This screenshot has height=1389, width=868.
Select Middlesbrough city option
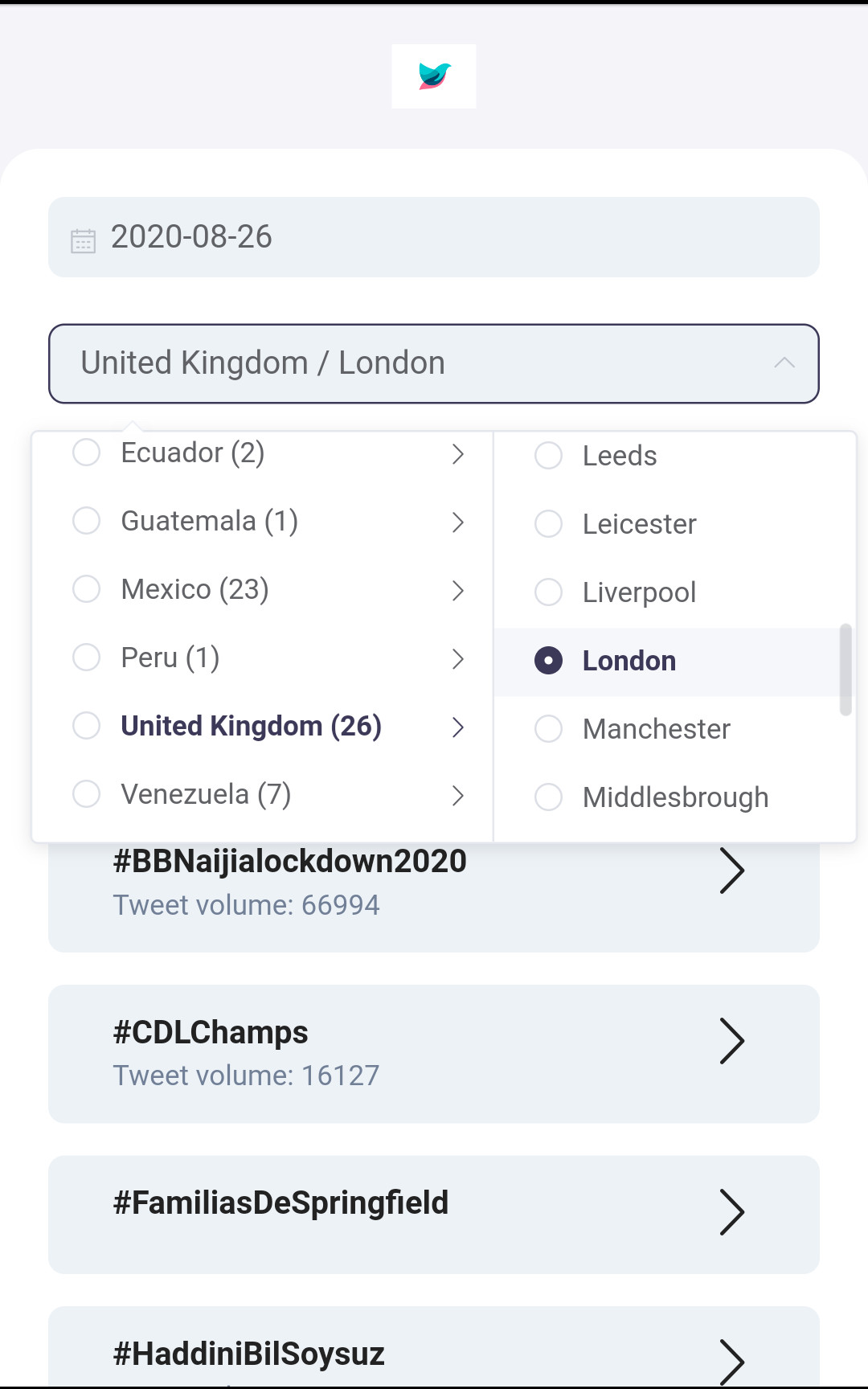click(x=675, y=797)
